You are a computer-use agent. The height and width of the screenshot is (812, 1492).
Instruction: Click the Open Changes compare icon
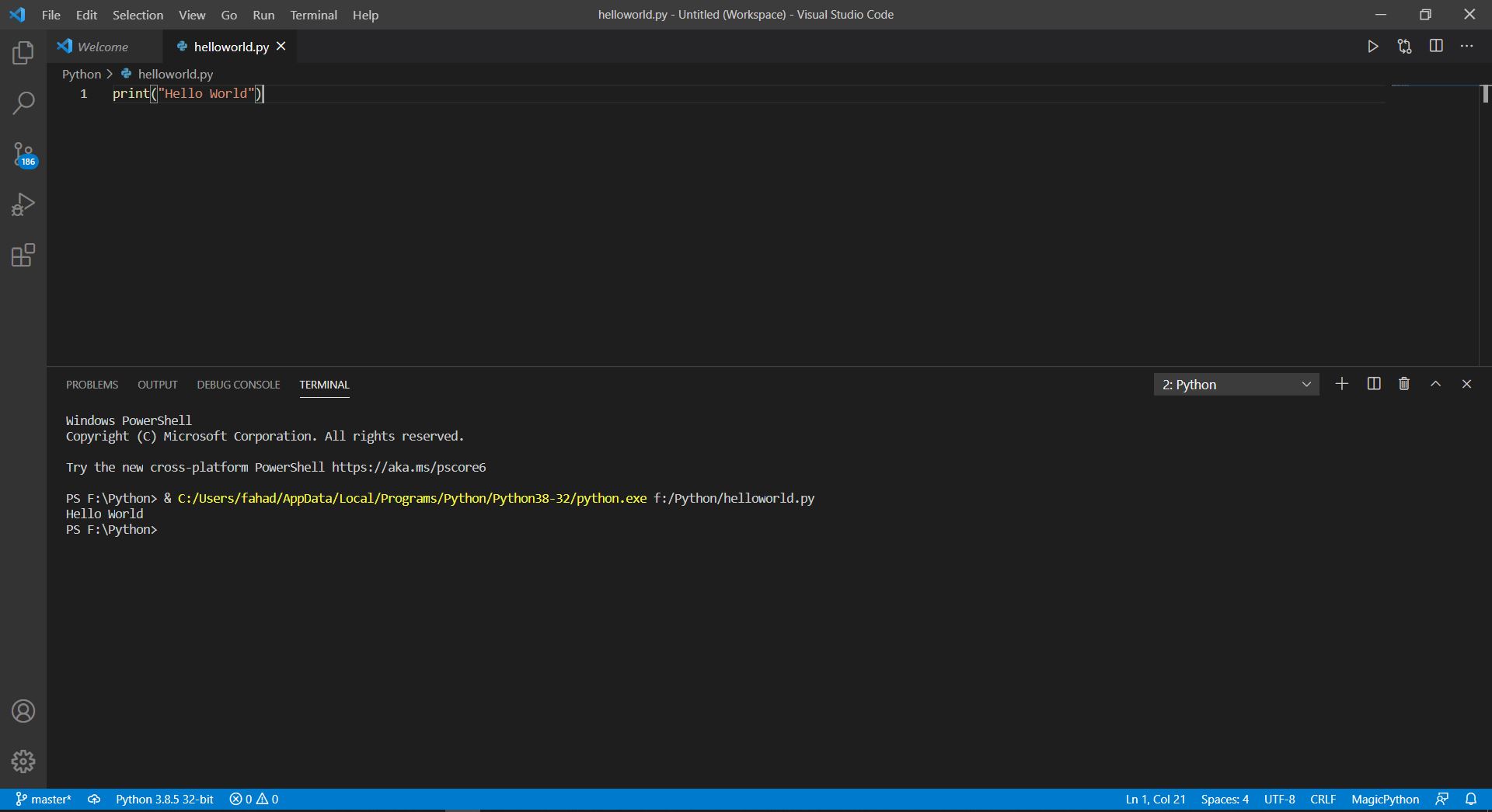coord(1404,47)
